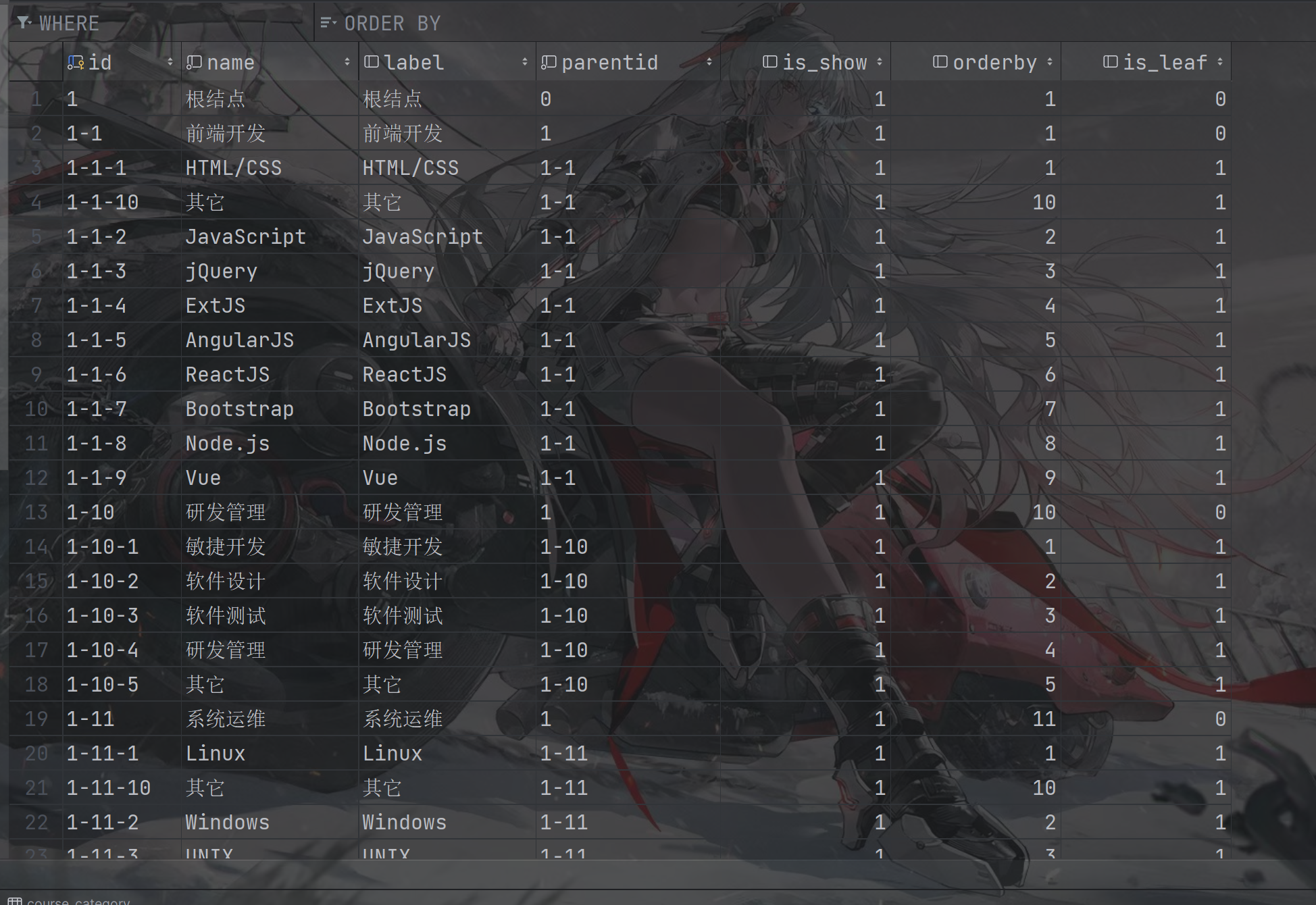The height and width of the screenshot is (905, 1316).
Task: Click parentid cell '0' of root row
Action: 628,99
